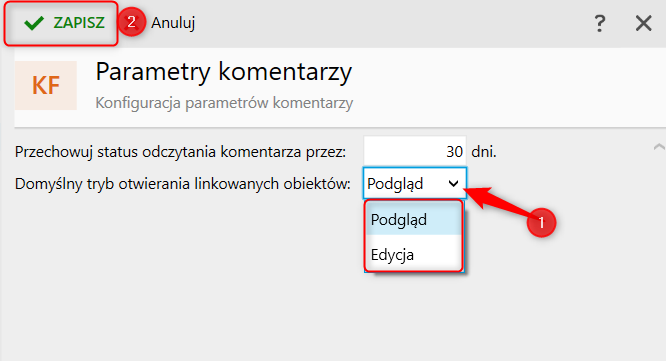Click the Parametry komentarzy heading
Screen dimensions: 666x361
(x=223, y=72)
